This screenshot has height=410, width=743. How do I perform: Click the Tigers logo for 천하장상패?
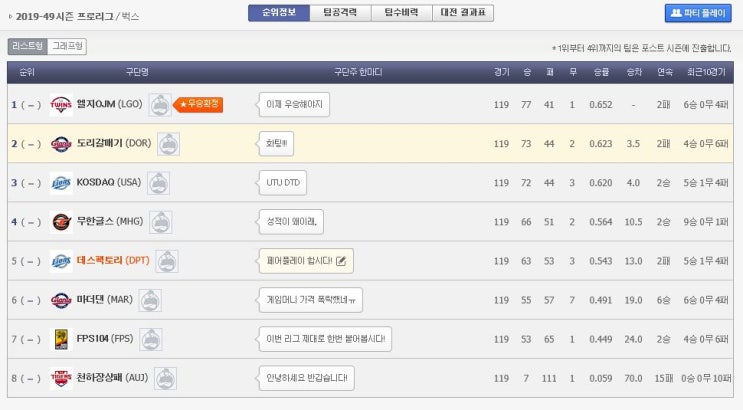(x=61, y=378)
